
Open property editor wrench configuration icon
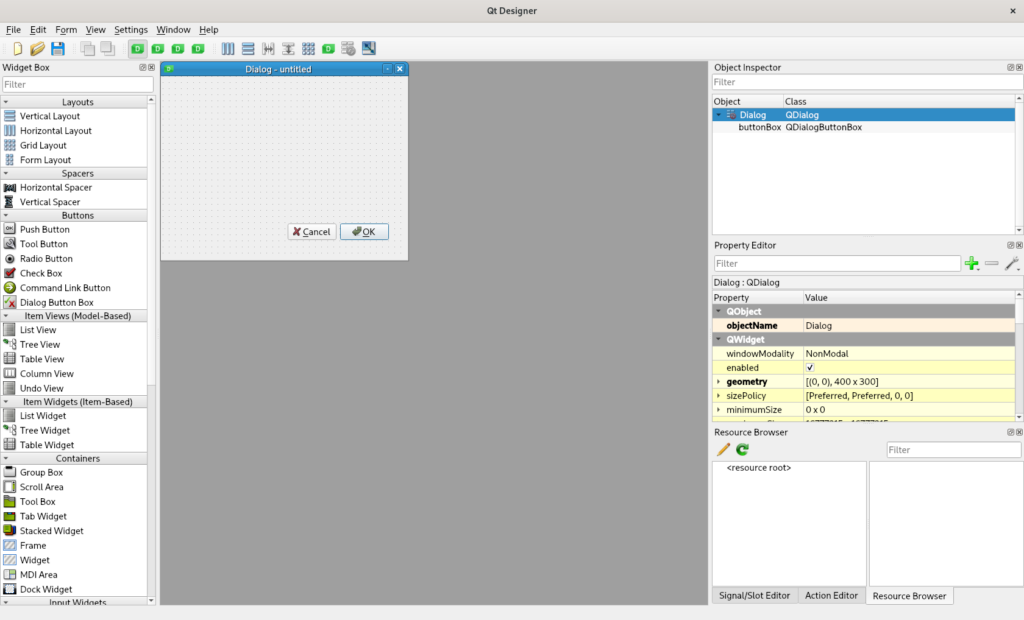1012,263
